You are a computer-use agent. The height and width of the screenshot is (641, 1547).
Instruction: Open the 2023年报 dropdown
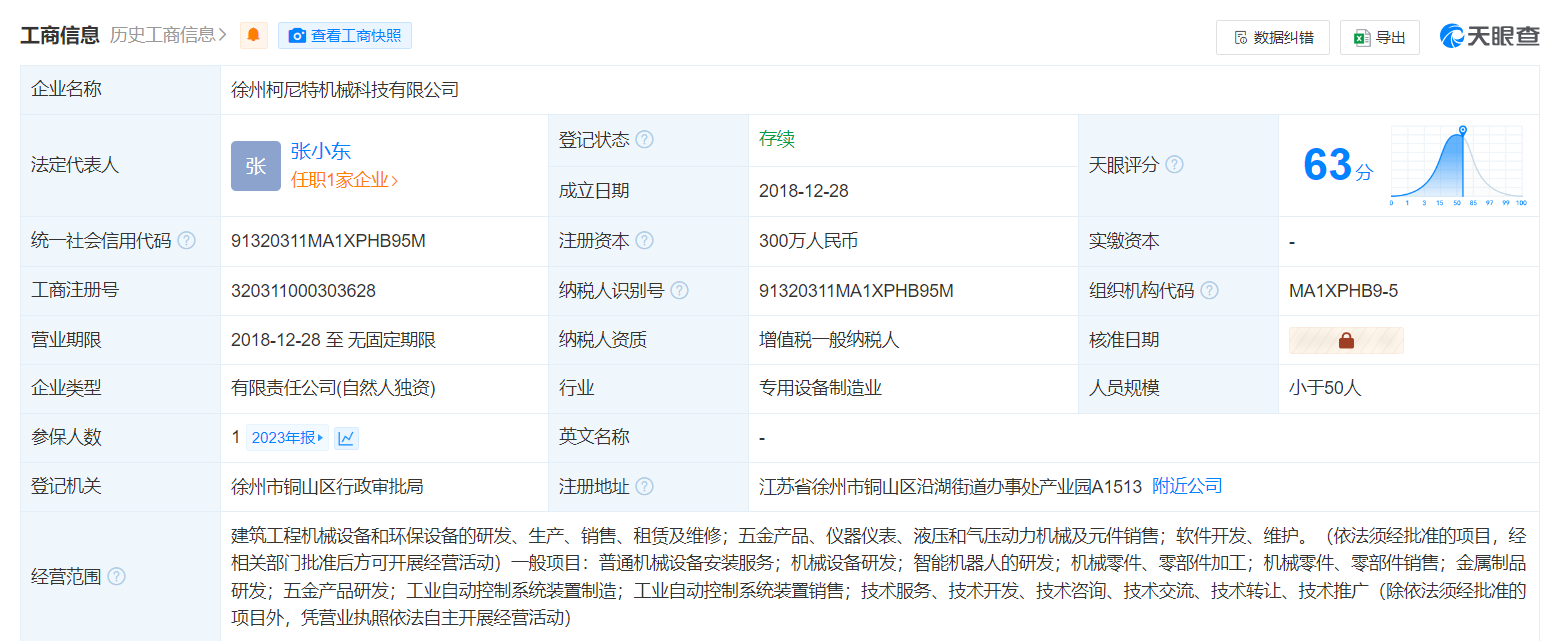click(x=287, y=437)
